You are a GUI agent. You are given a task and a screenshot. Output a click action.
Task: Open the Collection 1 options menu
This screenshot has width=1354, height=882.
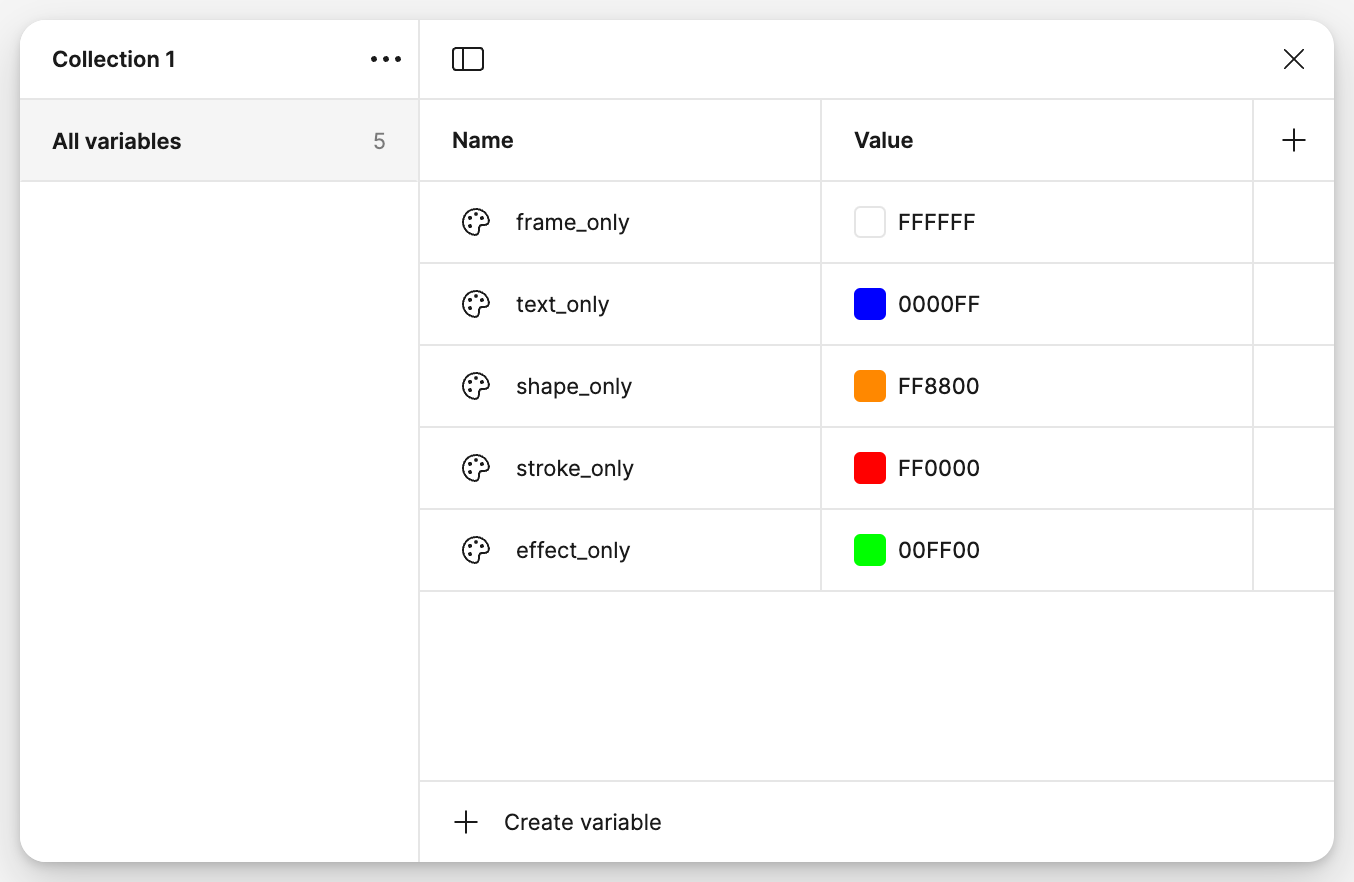click(x=386, y=59)
